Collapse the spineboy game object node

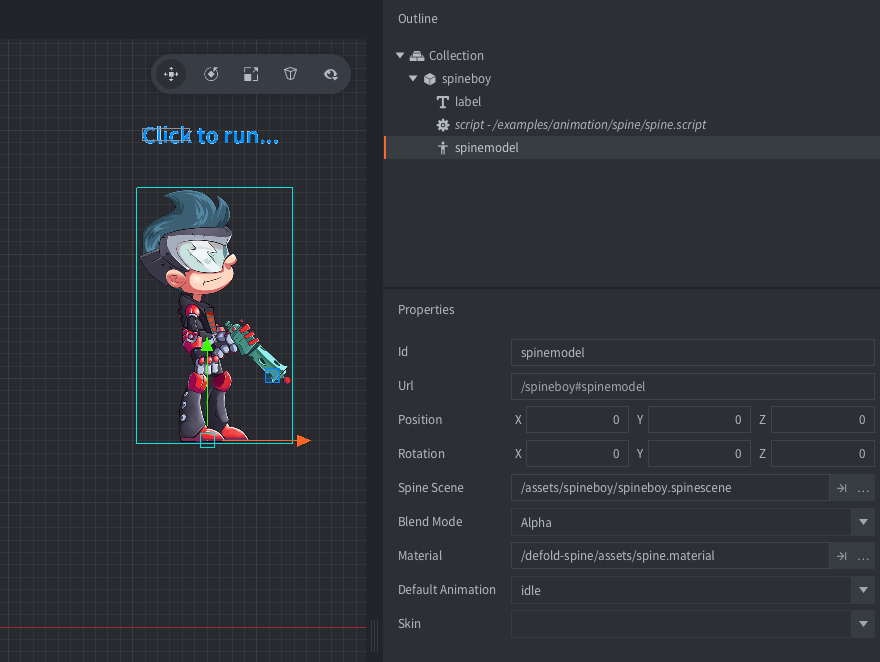click(414, 79)
